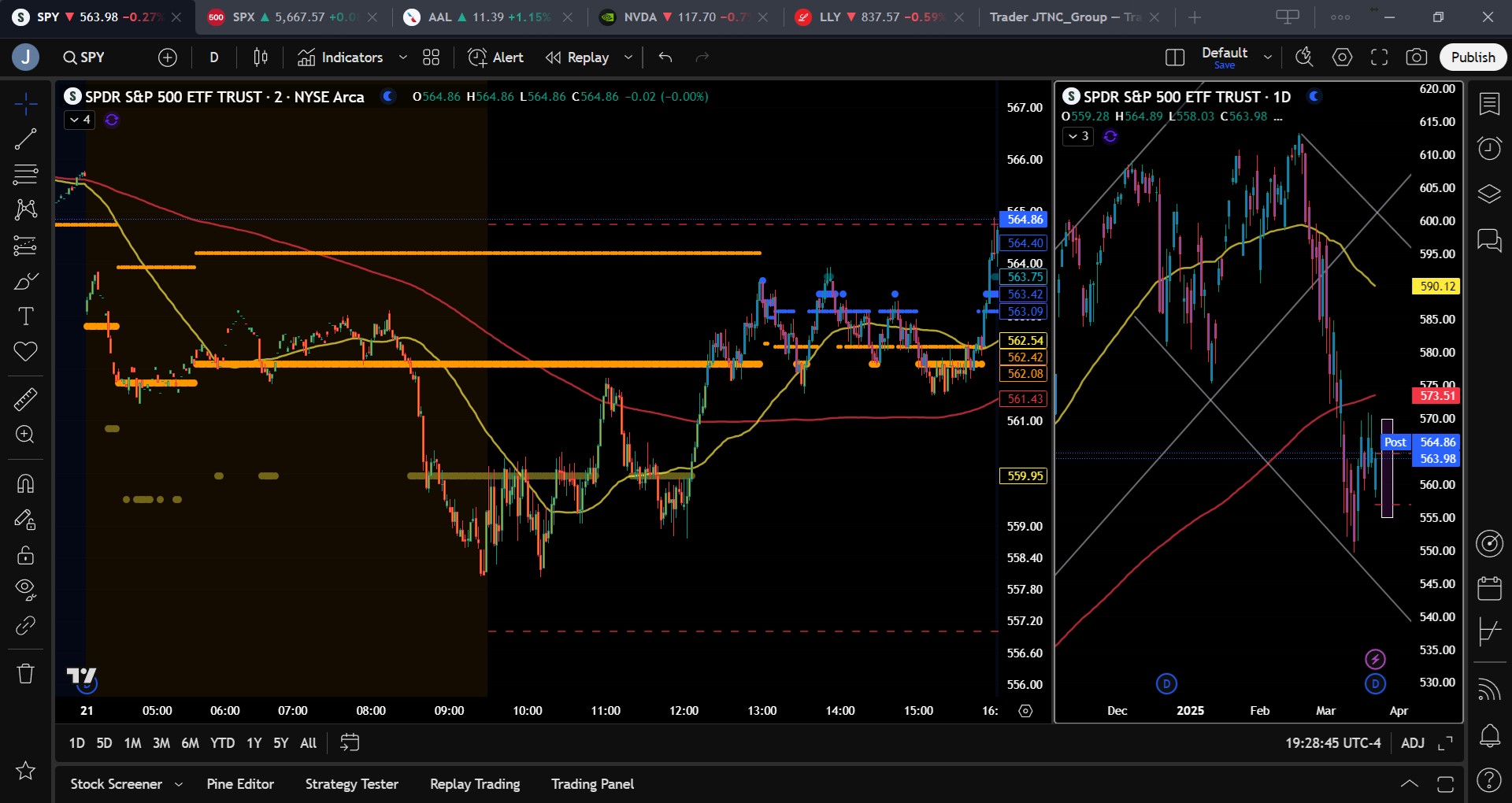Viewport: 1512px width, 803px height.
Task: Open the watchlist panel icon
Action: tap(1489, 103)
